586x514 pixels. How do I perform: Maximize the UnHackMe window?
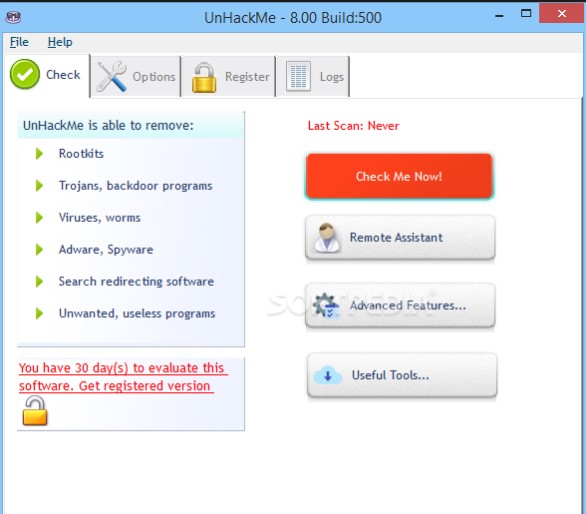[x=526, y=14]
